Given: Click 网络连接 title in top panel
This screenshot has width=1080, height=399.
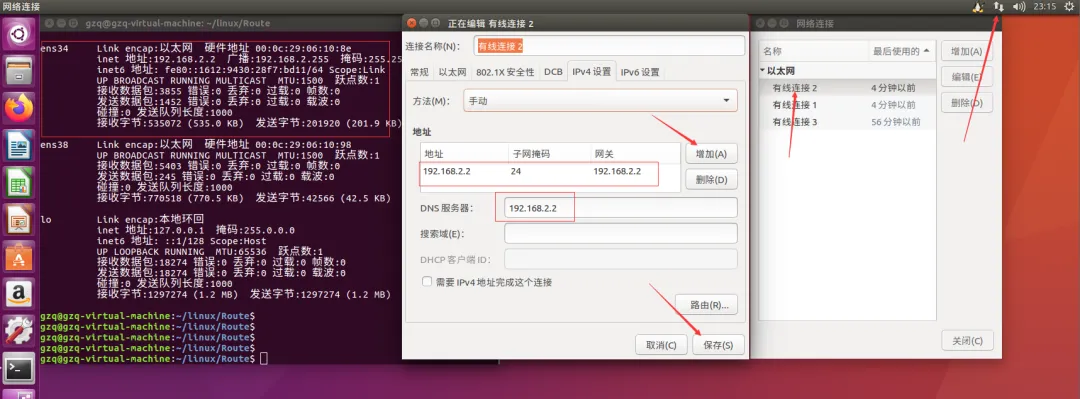Looking at the screenshot, I should coord(21,6).
